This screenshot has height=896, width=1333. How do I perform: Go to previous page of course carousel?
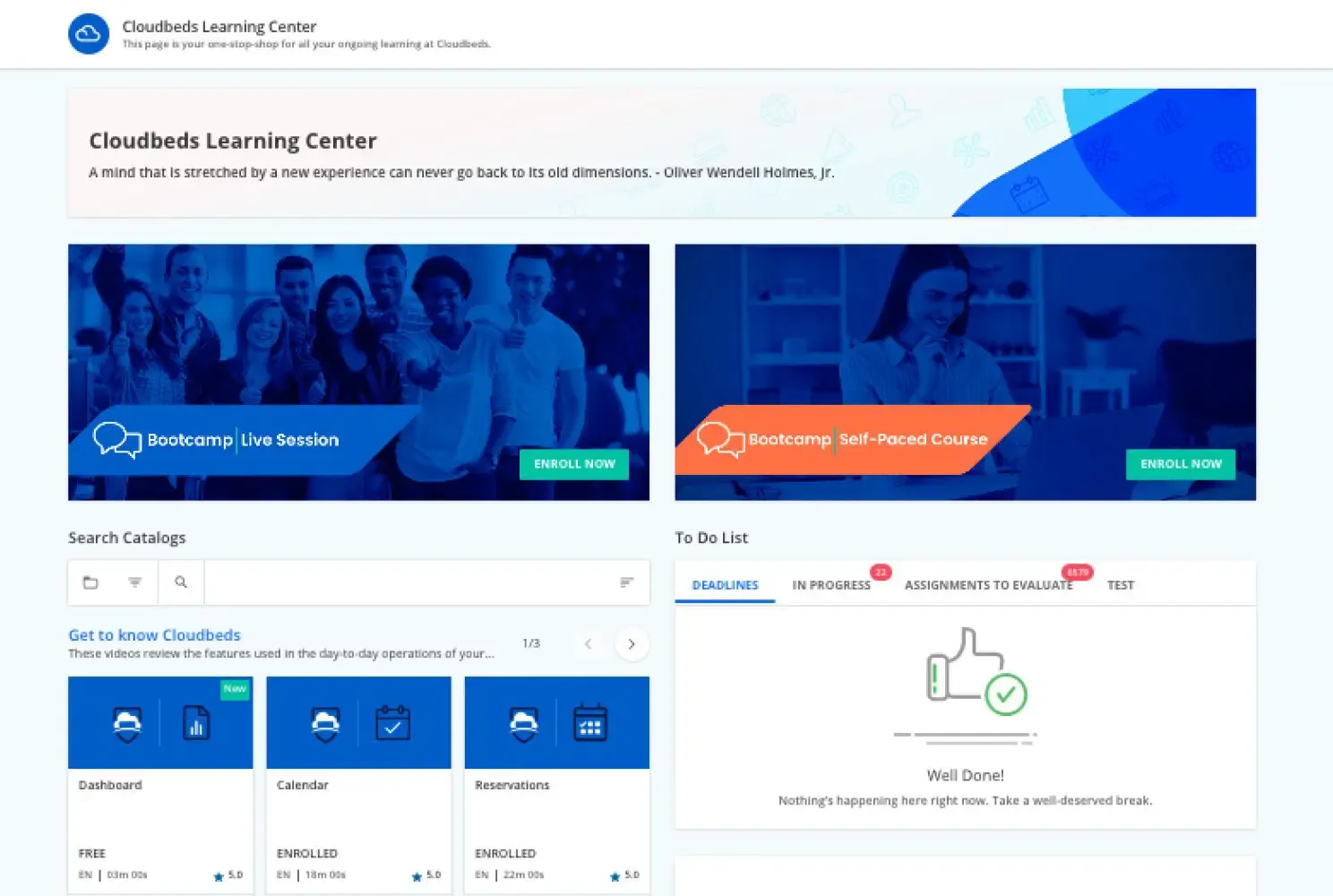589,644
